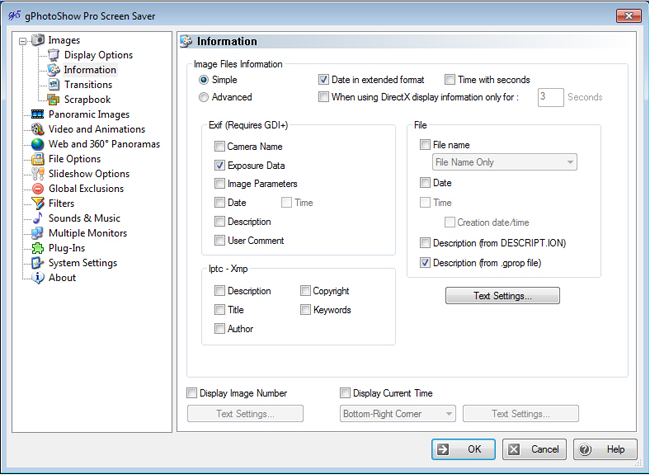Screen dimensions: 649x475
Task: Click the Global Exclusions red icon
Action: click(38, 189)
